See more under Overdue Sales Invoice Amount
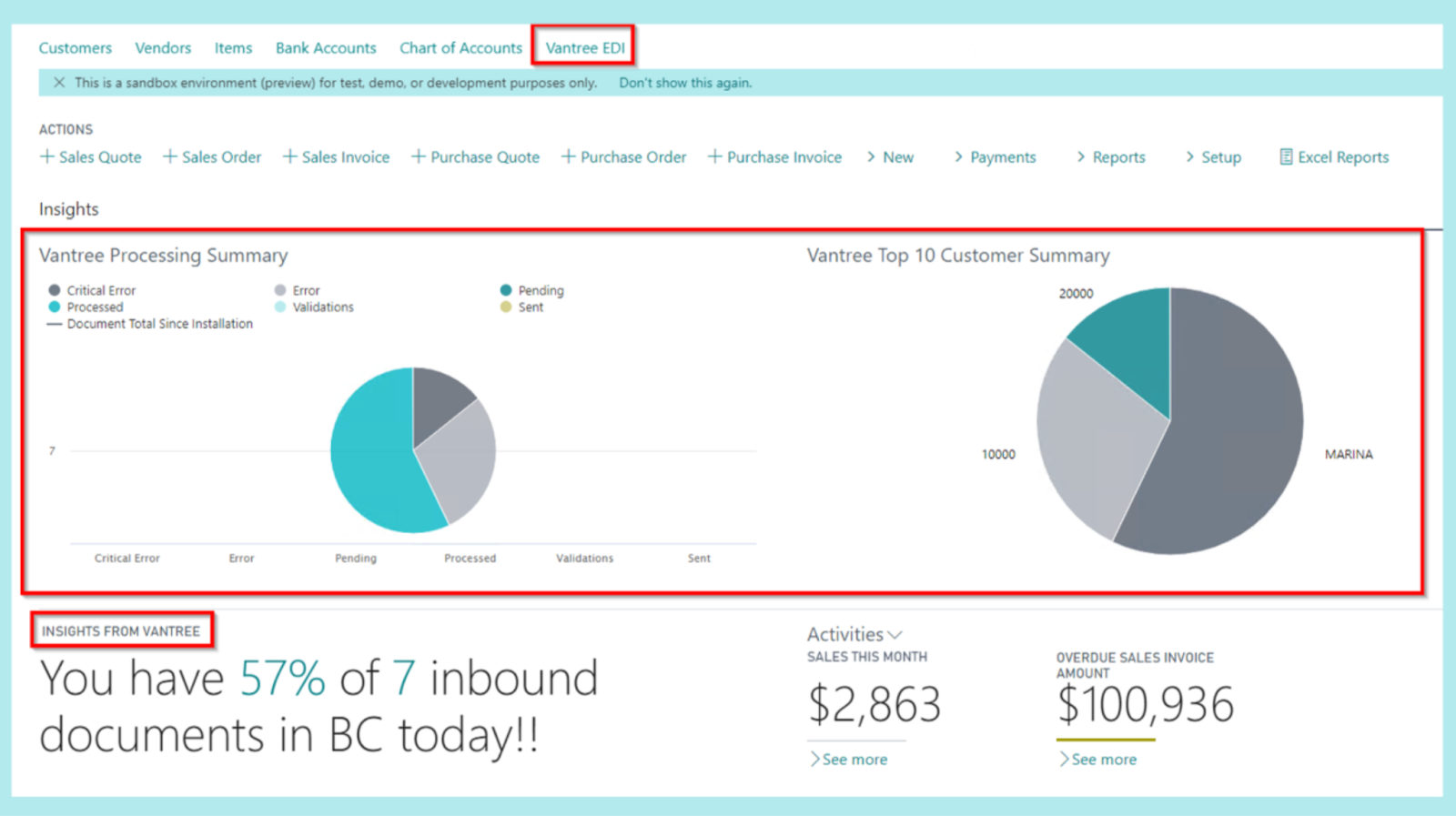 pos(1097,760)
